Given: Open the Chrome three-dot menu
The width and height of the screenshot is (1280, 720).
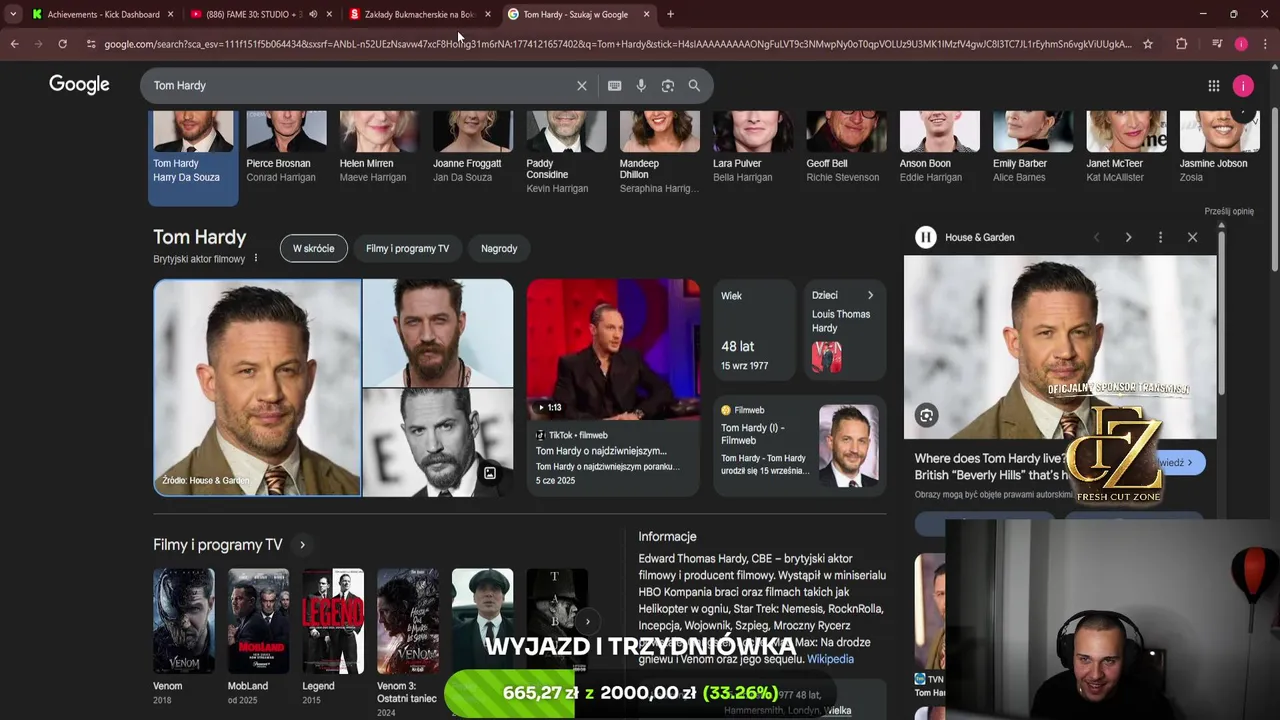Looking at the screenshot, I should pyautogui.click(x=1265, y=44).
